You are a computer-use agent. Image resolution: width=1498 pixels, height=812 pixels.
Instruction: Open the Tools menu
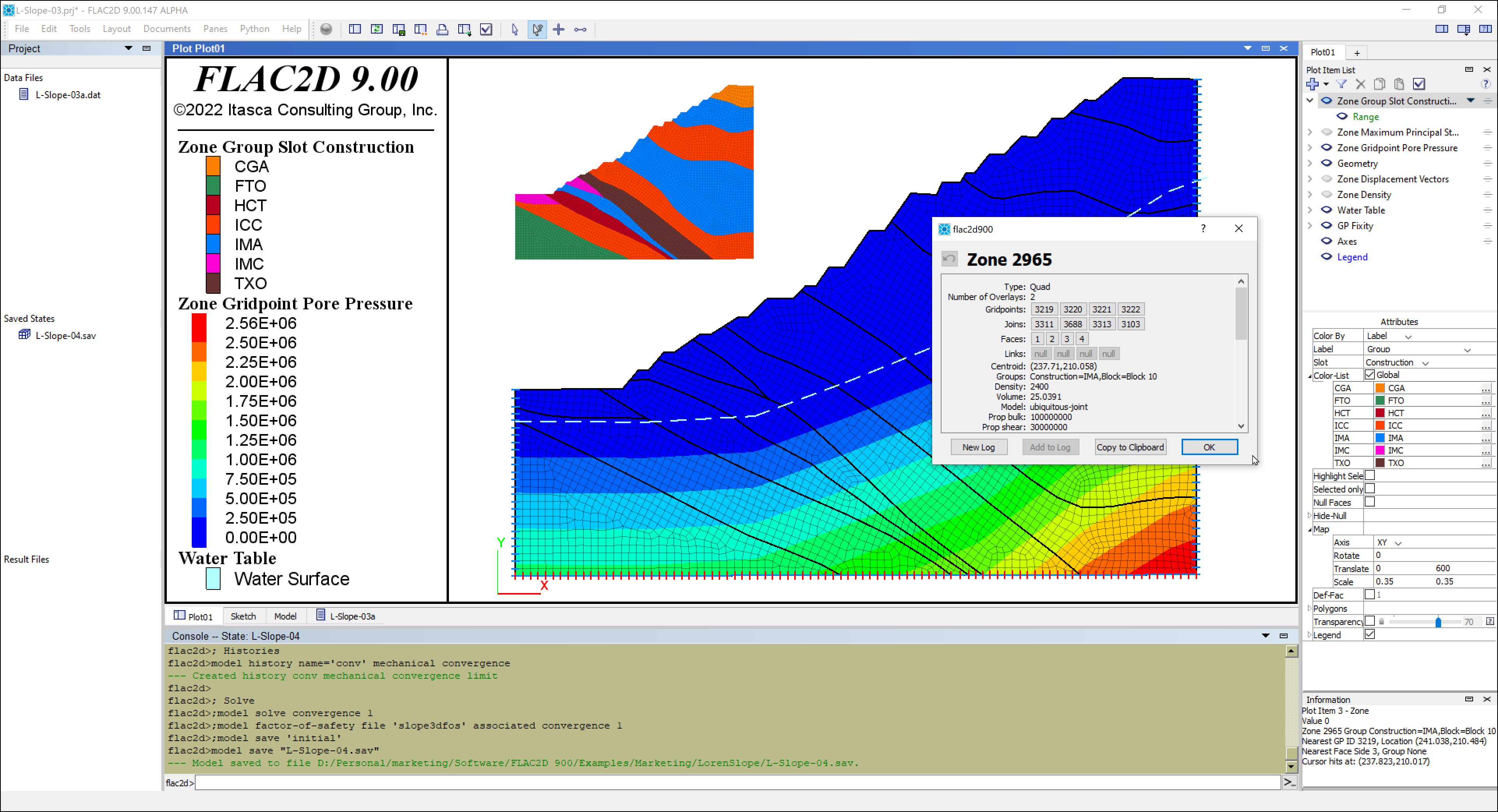click(79, 28)
